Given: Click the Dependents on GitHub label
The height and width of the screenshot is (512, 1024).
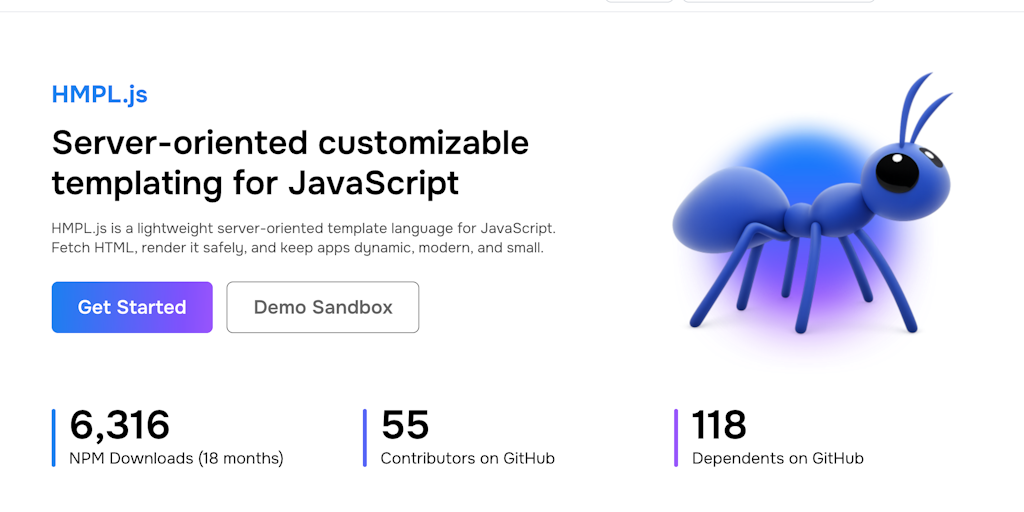Looking at the screenshot, I should [x=778, y=459].
